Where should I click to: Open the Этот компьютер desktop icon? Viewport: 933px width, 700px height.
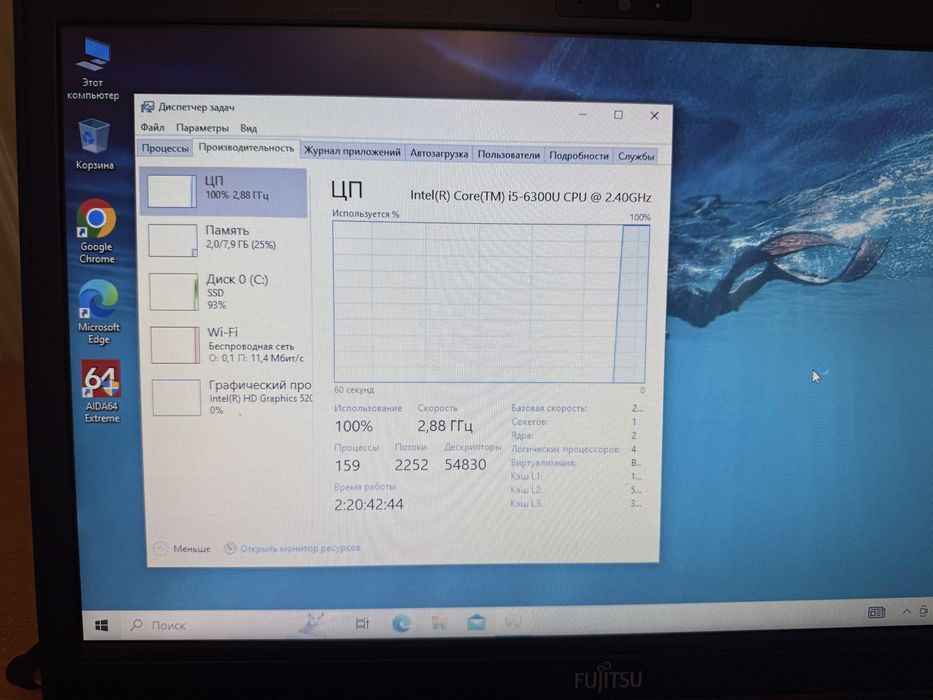point(93,68)
